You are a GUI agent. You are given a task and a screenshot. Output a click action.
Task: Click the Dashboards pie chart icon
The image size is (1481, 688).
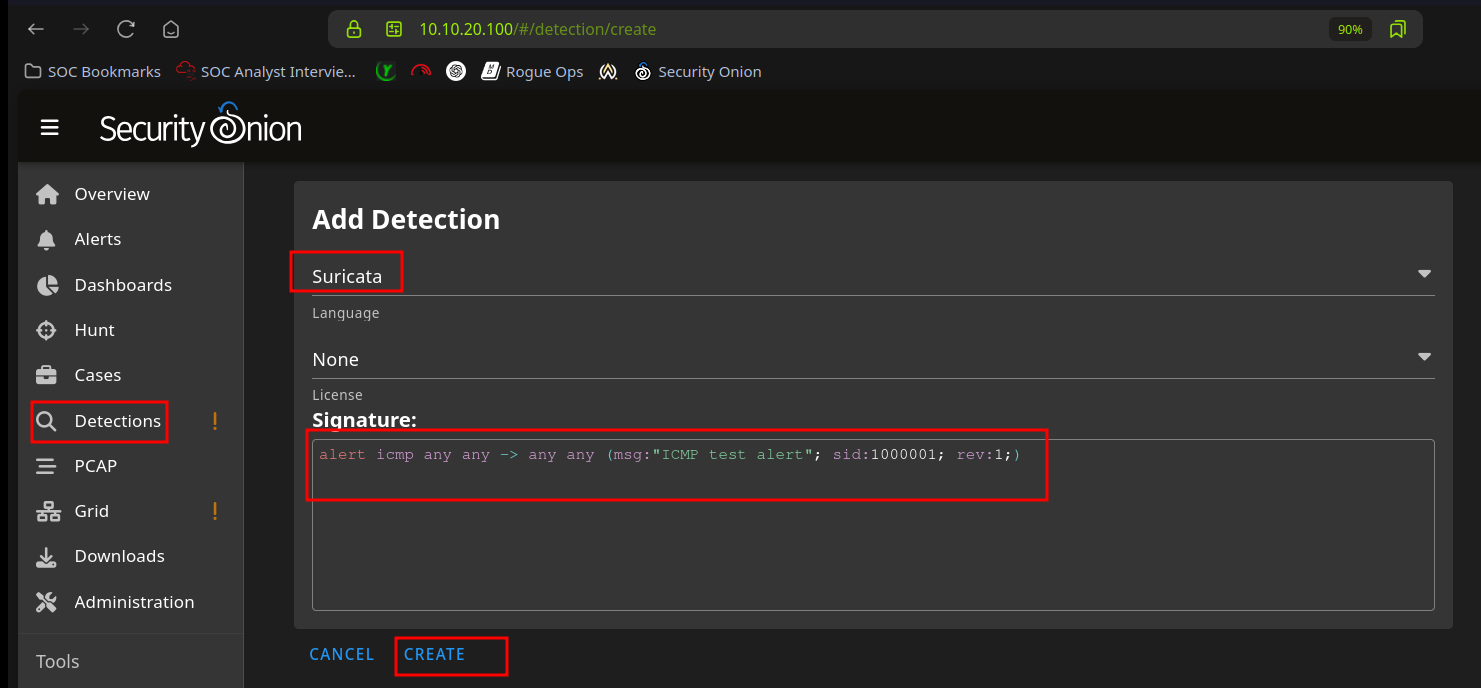coord(47,285)
